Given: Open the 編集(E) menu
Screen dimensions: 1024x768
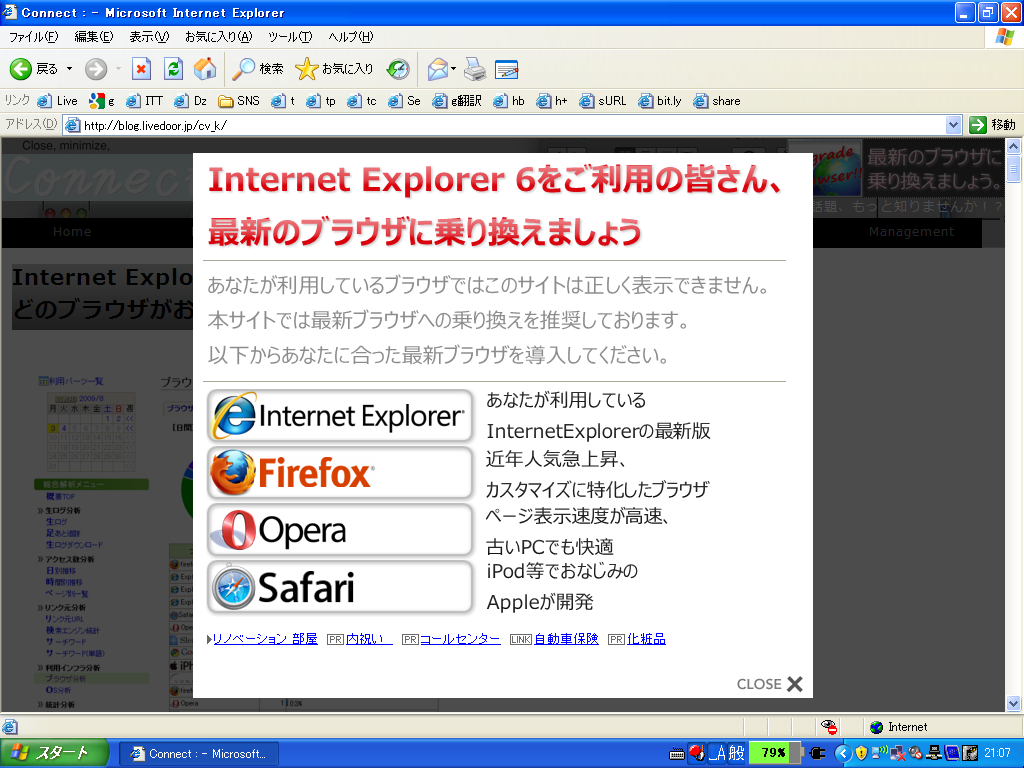Looking at the screenshot, I should point(94,37).
